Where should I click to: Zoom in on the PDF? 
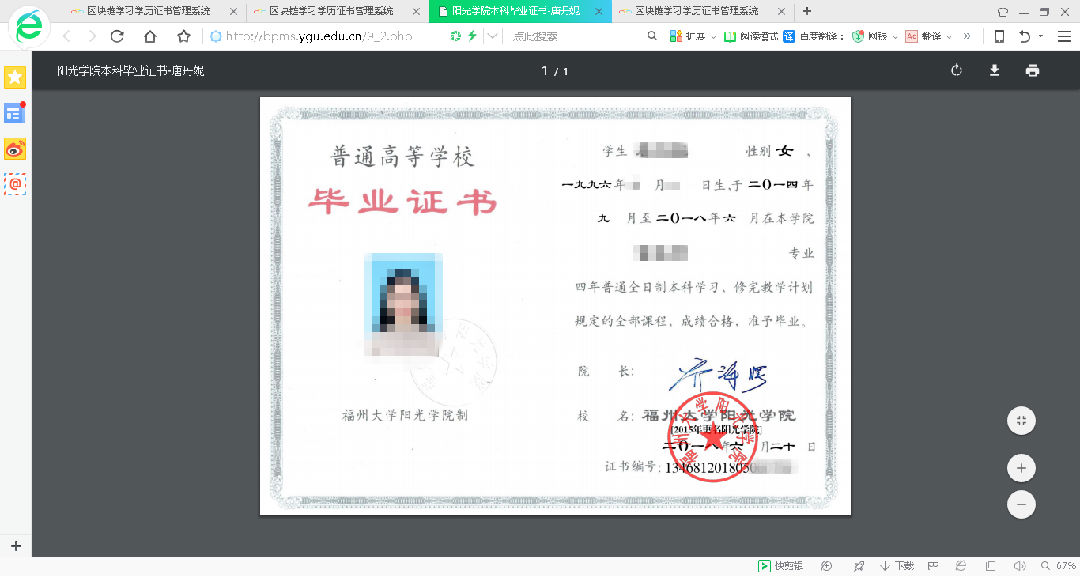click(1021, 468)
